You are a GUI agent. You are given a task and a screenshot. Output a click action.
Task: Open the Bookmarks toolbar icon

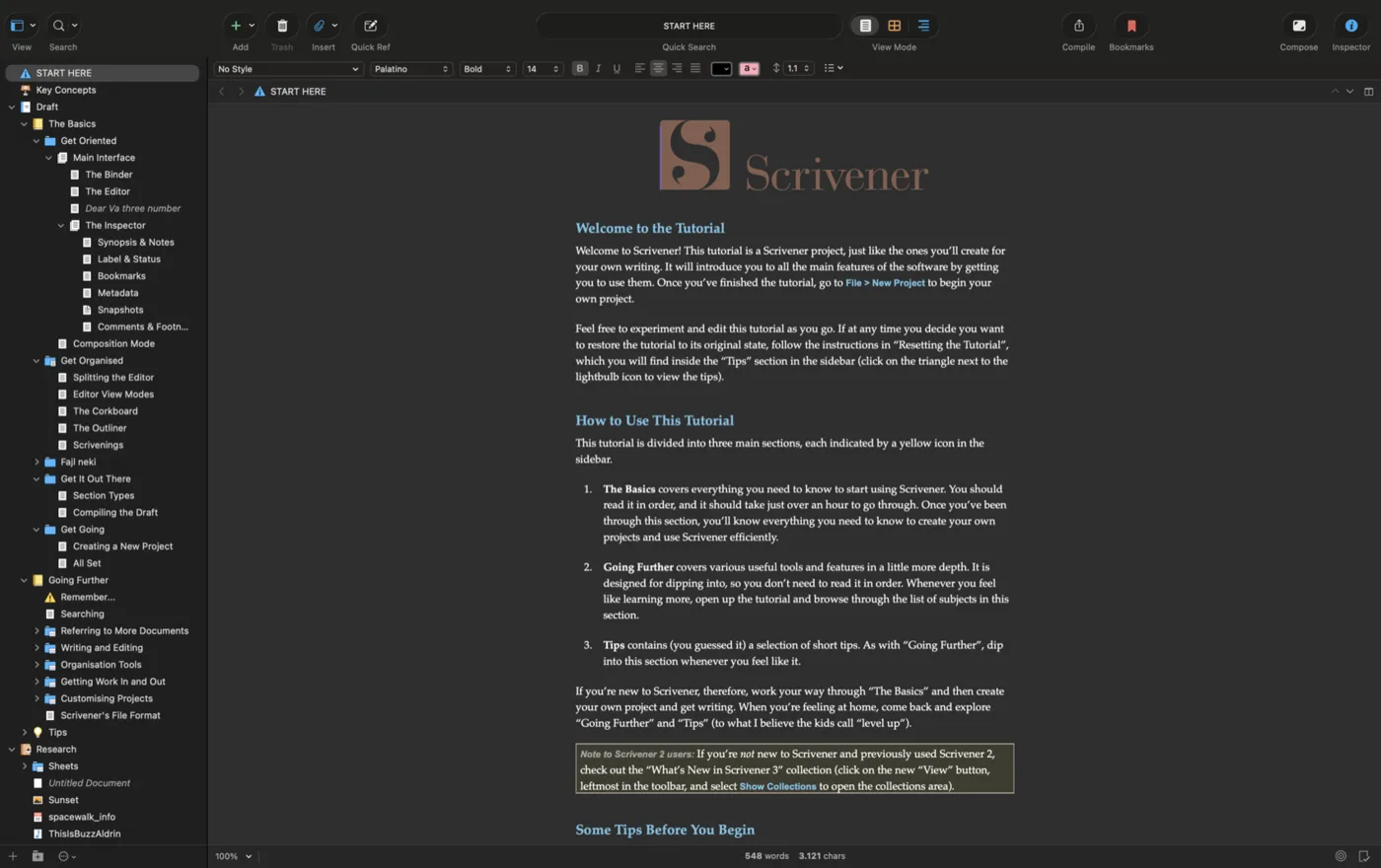1130,26
